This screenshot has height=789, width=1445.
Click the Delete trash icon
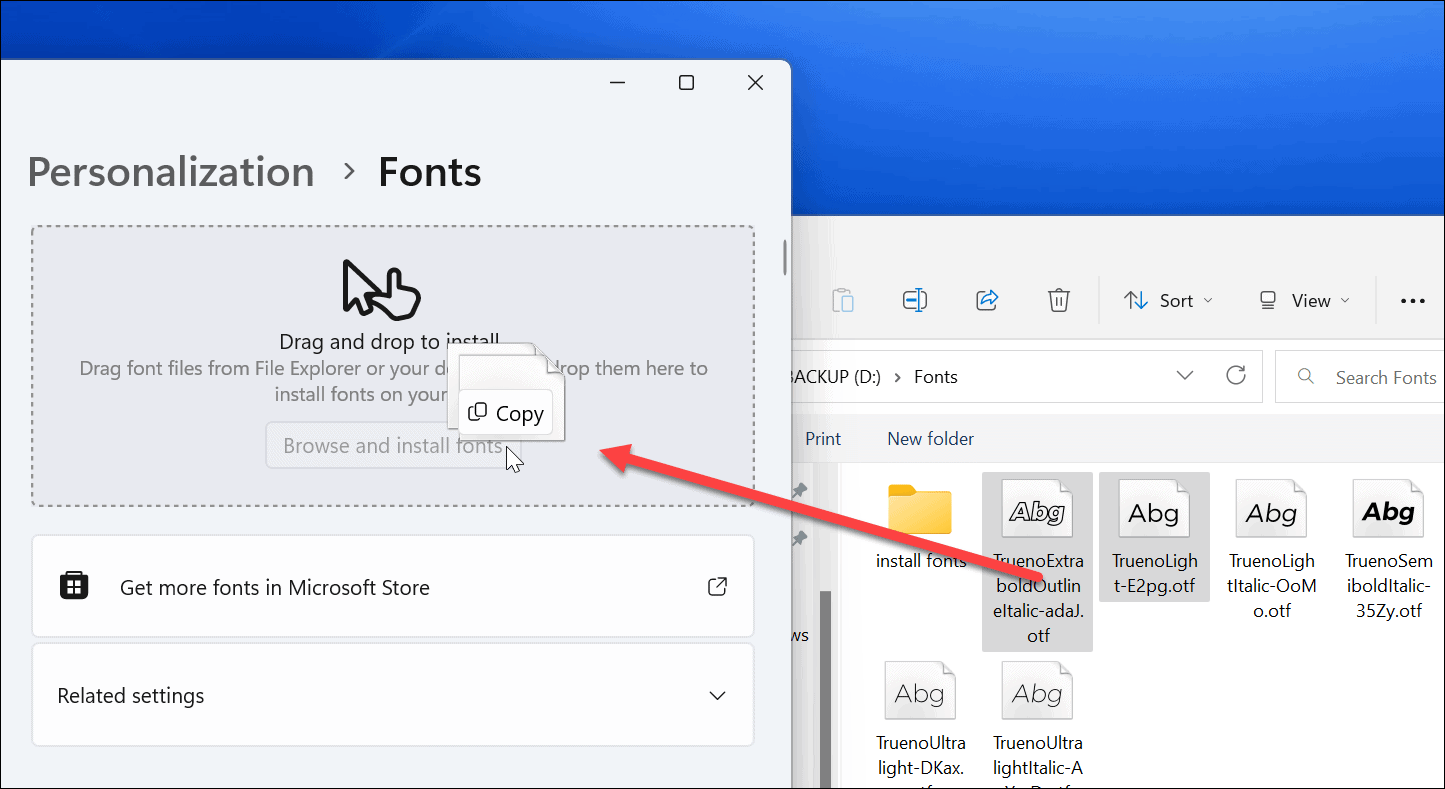pos(1059,299)
